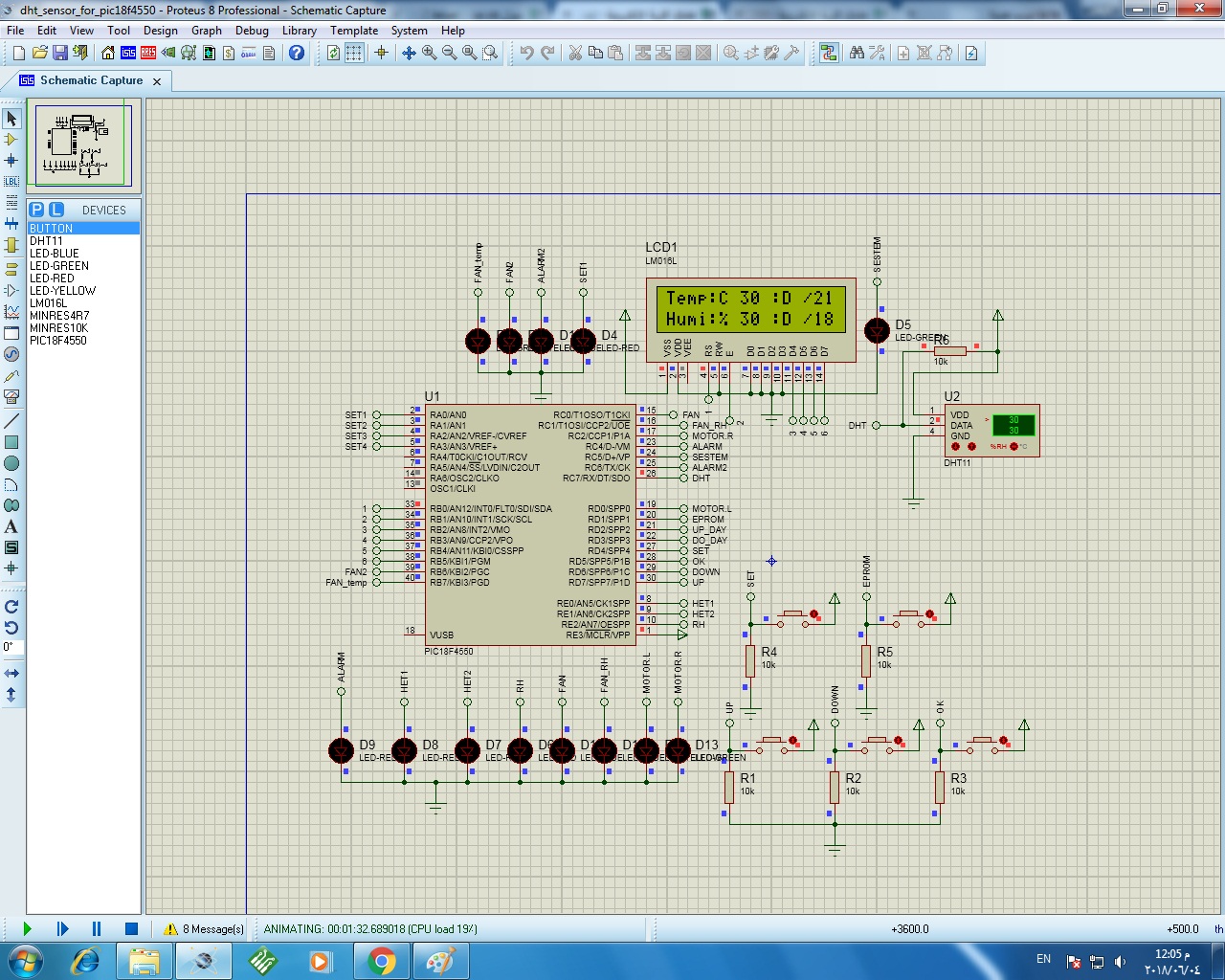Image resolution: width=1225 pixels, height=980 pixels.
Task: Click the Cut scissors icon
Action: coord(575,54)
